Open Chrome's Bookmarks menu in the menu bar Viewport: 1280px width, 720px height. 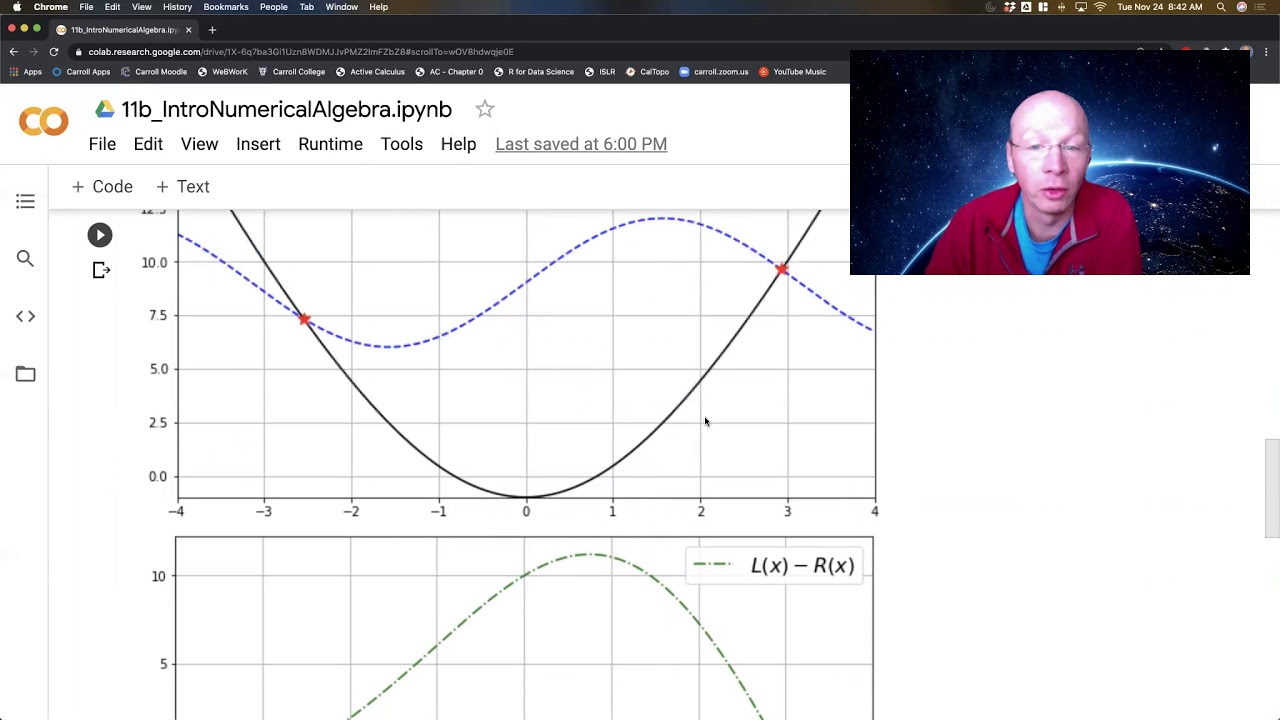[x=226, y=7]
